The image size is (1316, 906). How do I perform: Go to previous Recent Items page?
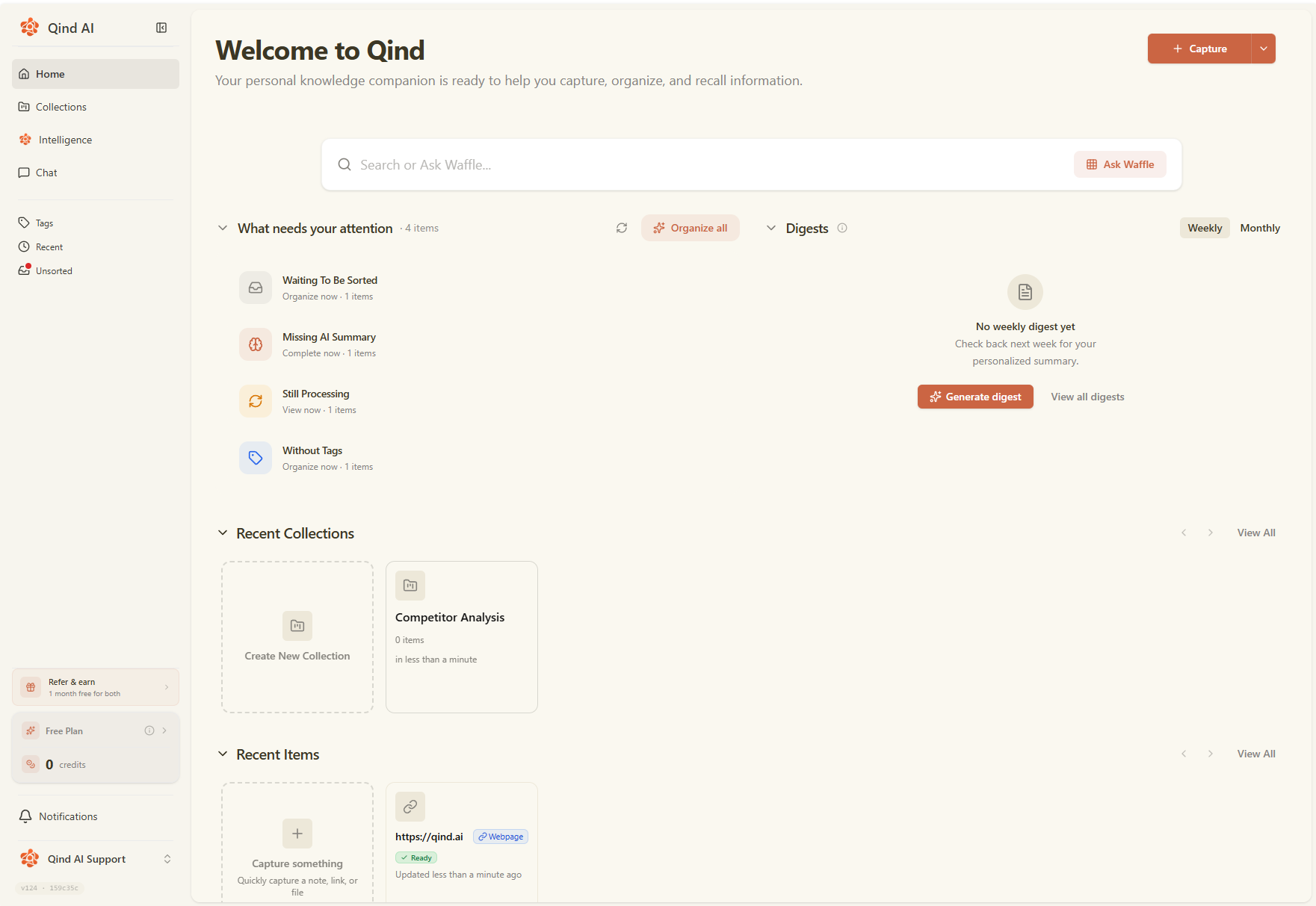(1184, 754)
